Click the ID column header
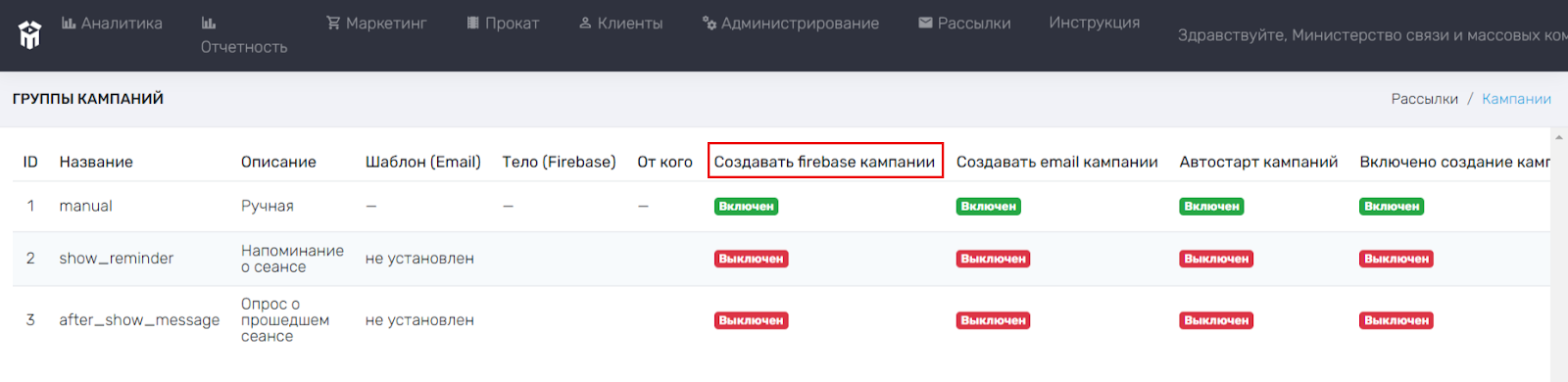The image size is (1568, 382). coord(30,162)
